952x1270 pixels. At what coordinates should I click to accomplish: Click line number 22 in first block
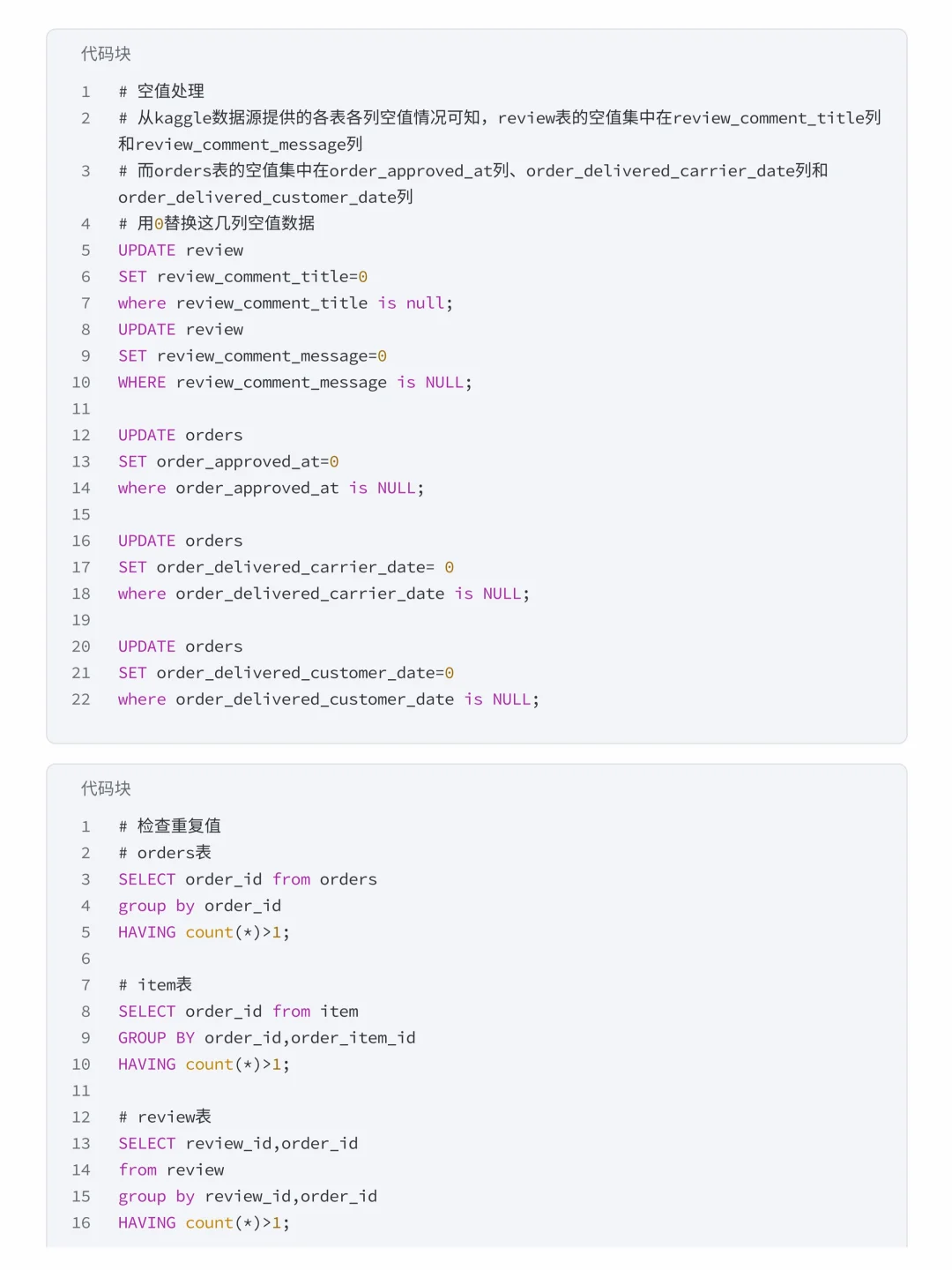pos(81,699)
